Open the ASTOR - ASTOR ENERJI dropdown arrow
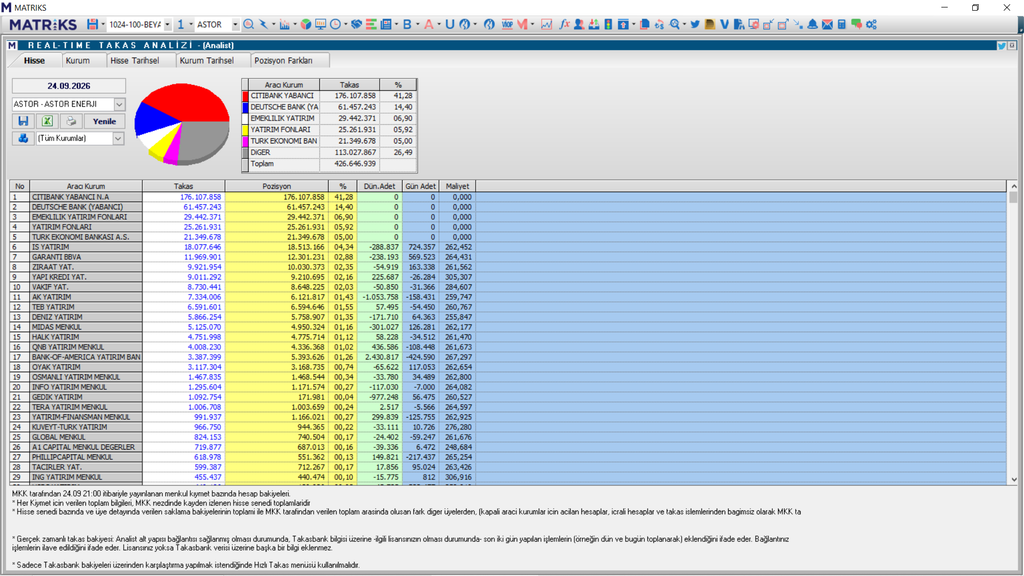 point(120,104)
